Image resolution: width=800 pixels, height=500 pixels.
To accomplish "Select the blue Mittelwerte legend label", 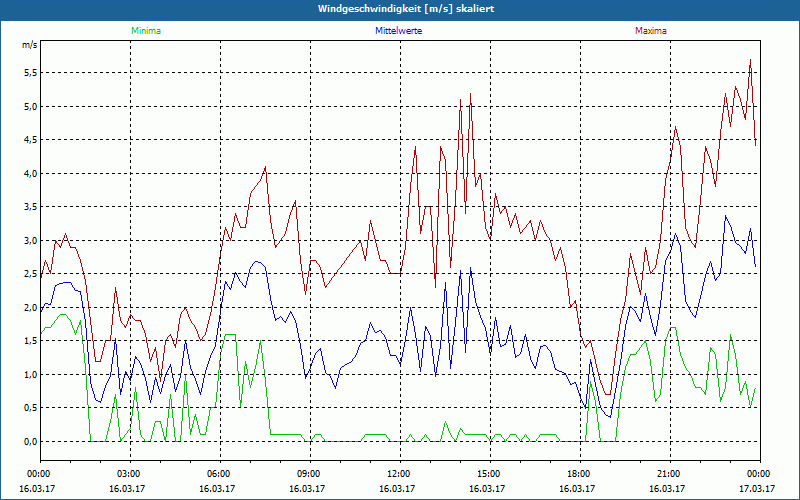I will (398, 31).
